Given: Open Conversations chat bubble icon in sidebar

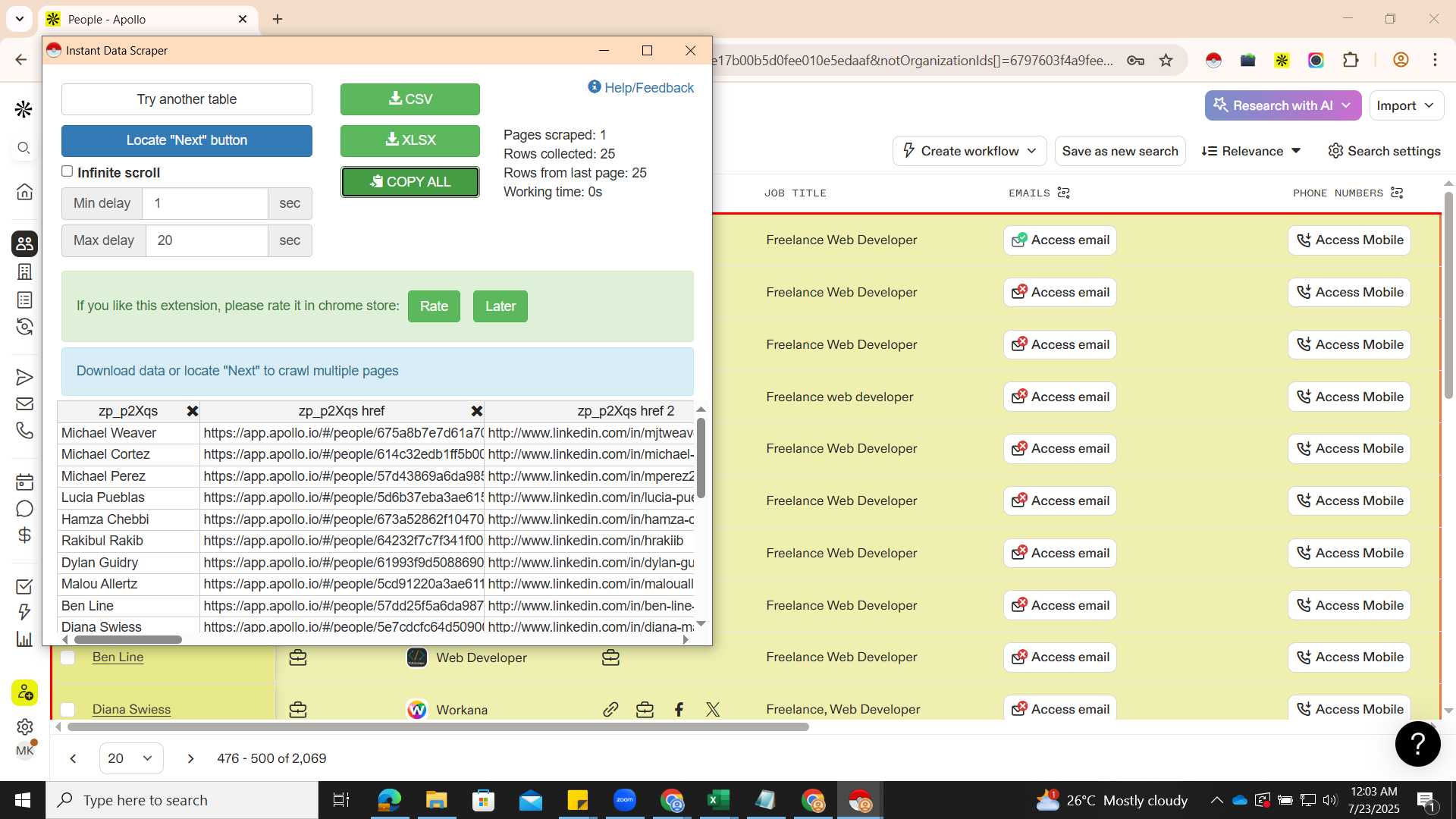Looking at the screenshot, I should click(x=24, y=508).
